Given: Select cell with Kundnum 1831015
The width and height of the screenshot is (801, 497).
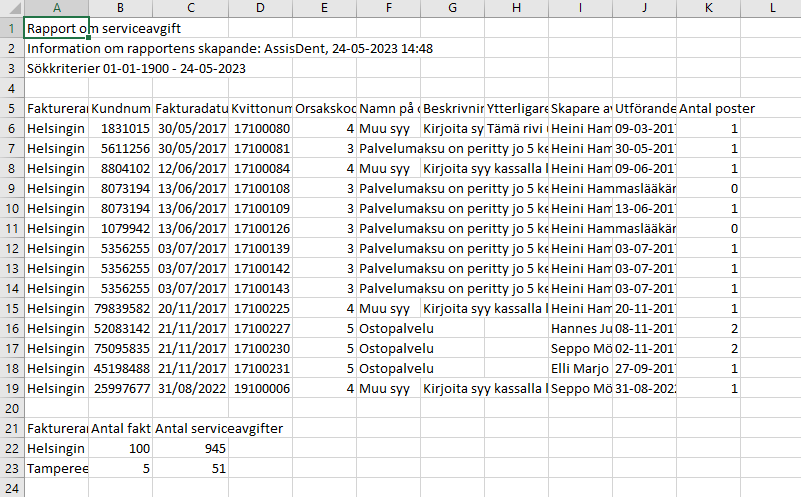Looking at the screenshot, I should point(121,129).
